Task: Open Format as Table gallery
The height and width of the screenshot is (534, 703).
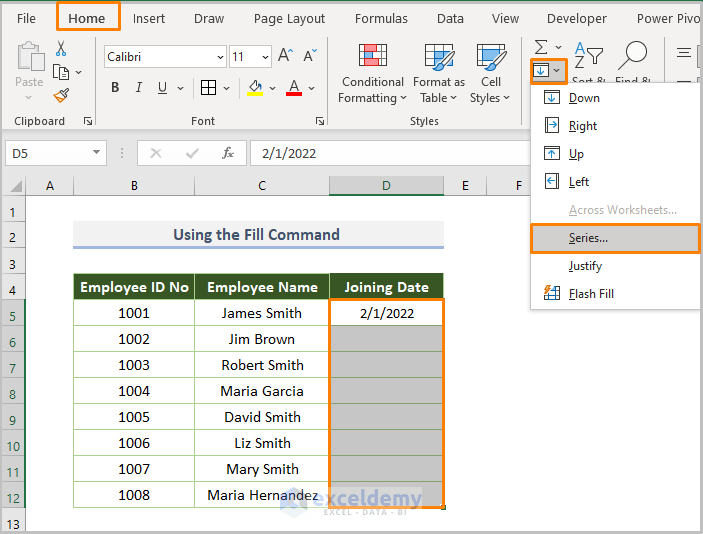Action: (439, 74)
